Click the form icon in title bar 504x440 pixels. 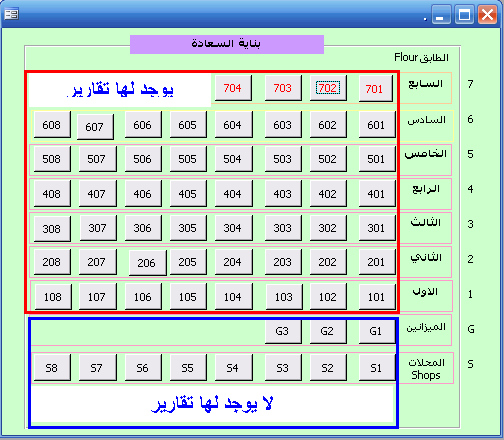coord(11,14)
